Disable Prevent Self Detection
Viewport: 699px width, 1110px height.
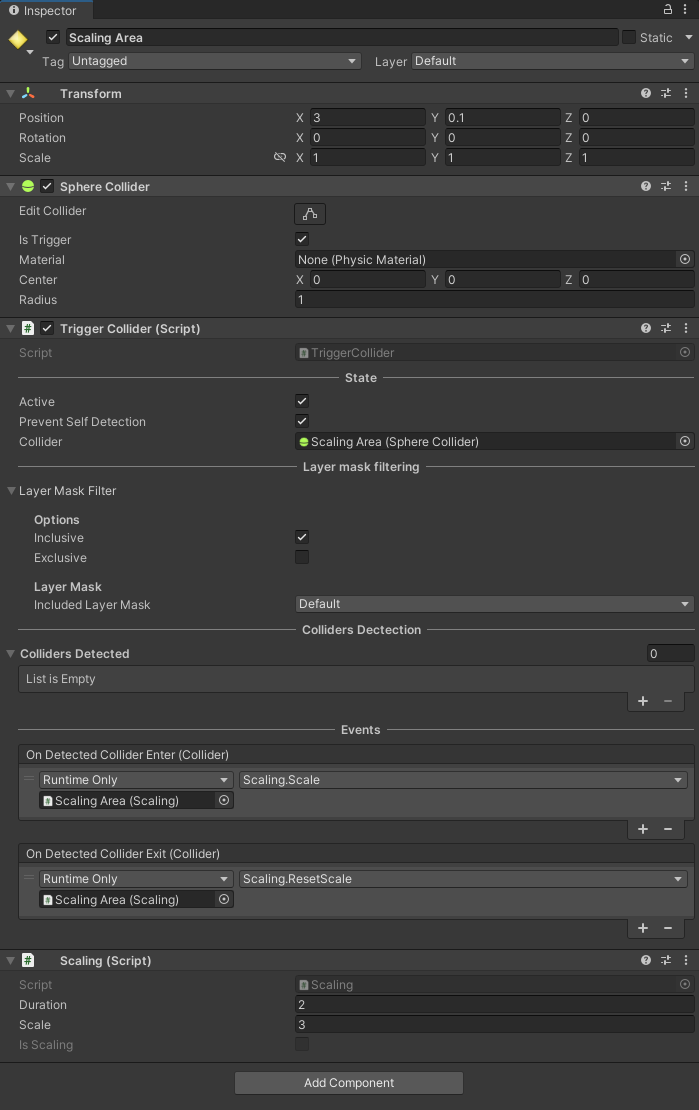pyautogui.click(x=301, y=421)
